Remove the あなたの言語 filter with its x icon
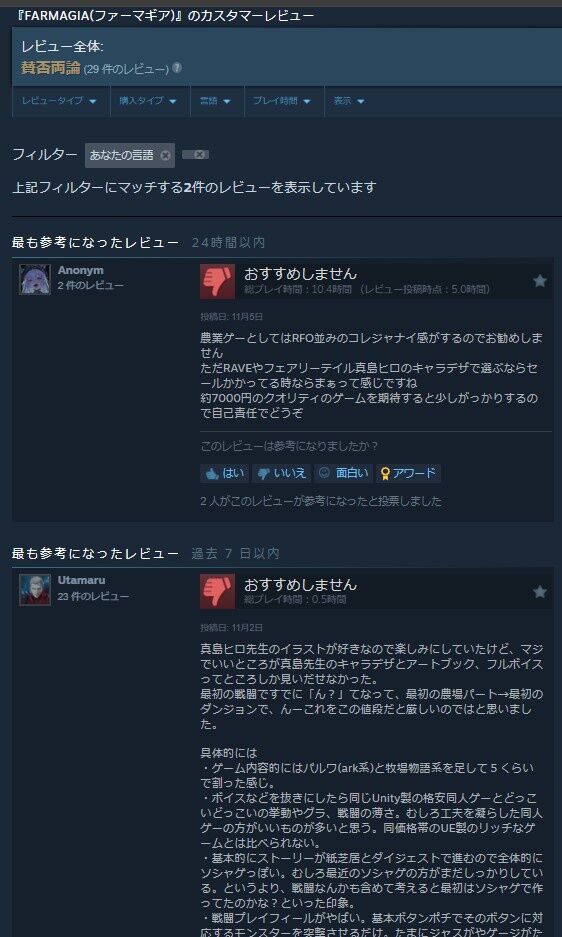Screen dimensions: 562x937 (165, 155)
